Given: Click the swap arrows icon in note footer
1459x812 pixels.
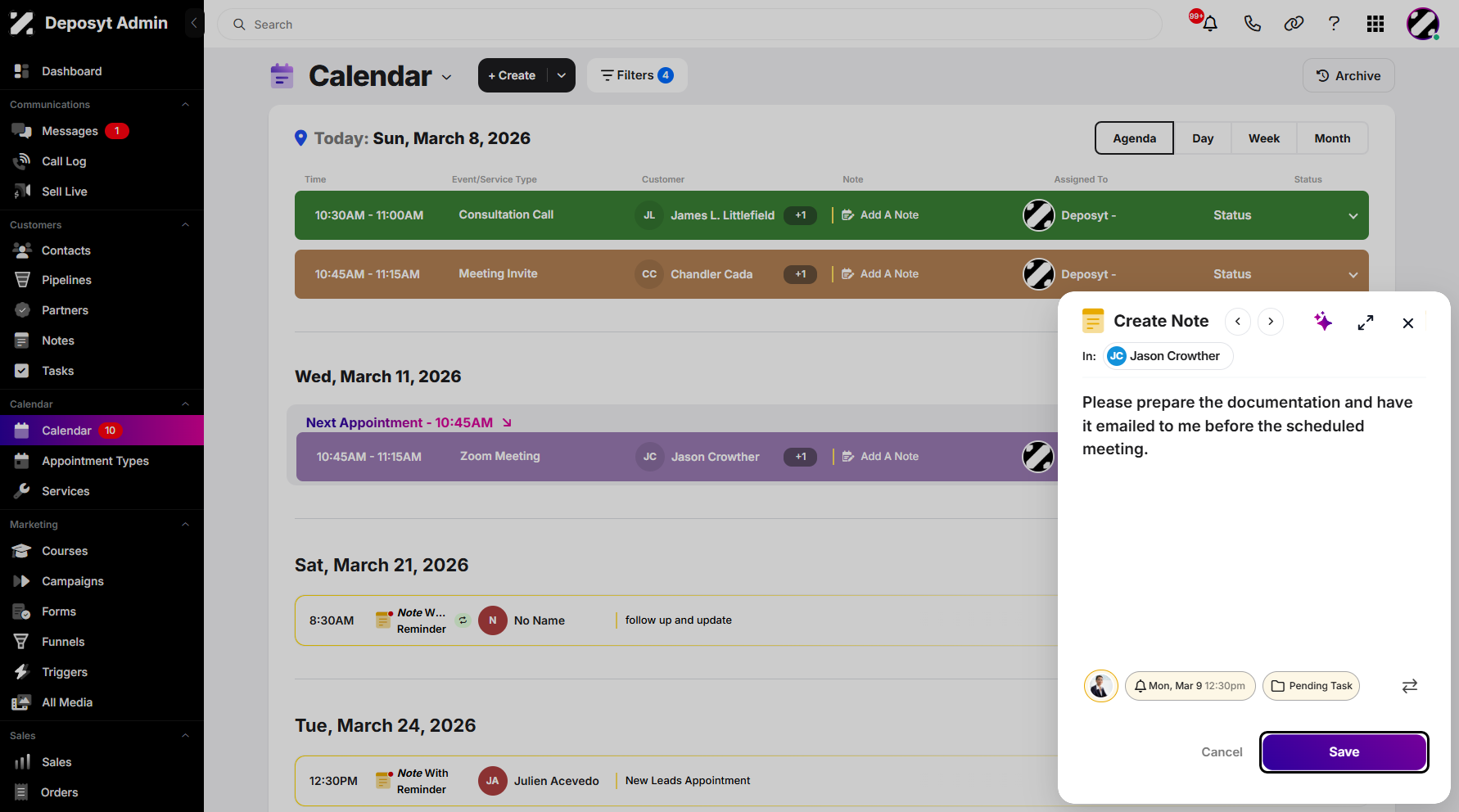Looking at the screenshot, I should pos(1410,686).
